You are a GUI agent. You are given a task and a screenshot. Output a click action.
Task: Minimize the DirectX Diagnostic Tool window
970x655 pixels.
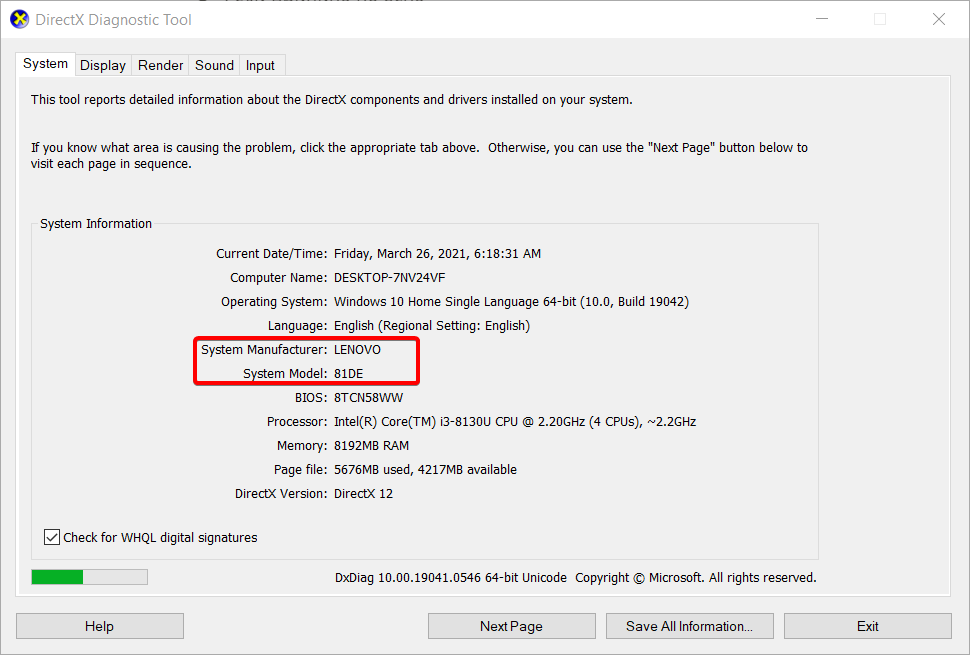(x=822, y=19)
